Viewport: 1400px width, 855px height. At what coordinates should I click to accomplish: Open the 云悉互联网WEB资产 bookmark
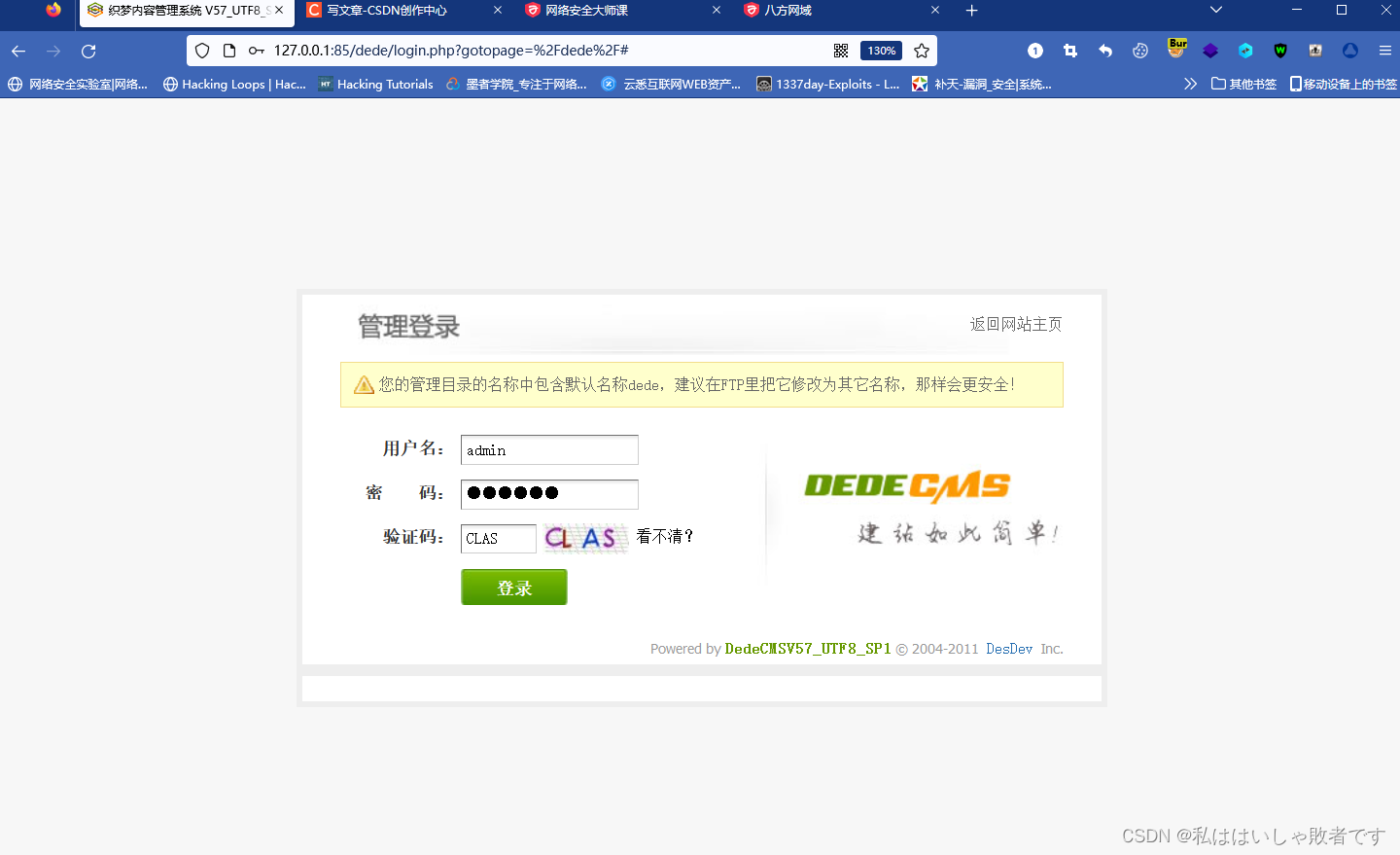click(x=671, y=84)
